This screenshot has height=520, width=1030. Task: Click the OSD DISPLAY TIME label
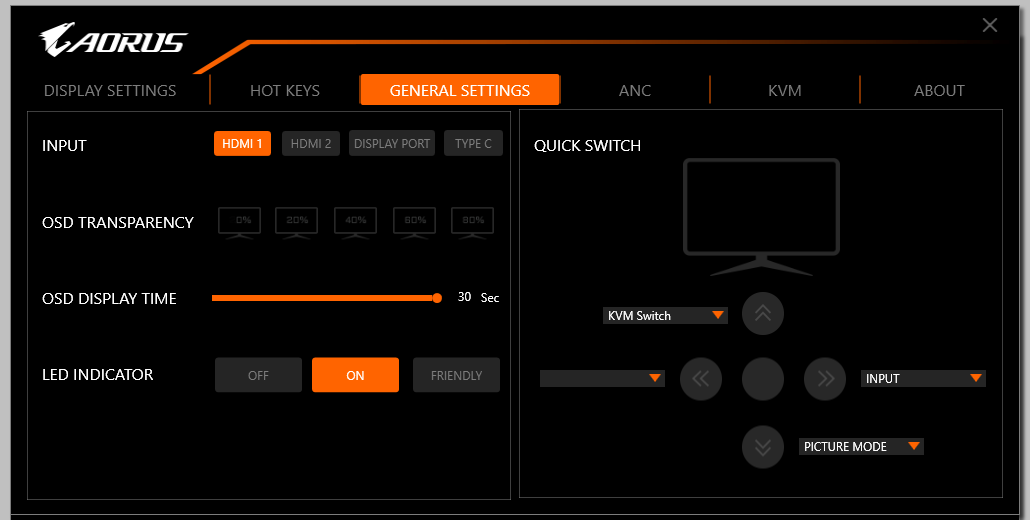[109, 299]
